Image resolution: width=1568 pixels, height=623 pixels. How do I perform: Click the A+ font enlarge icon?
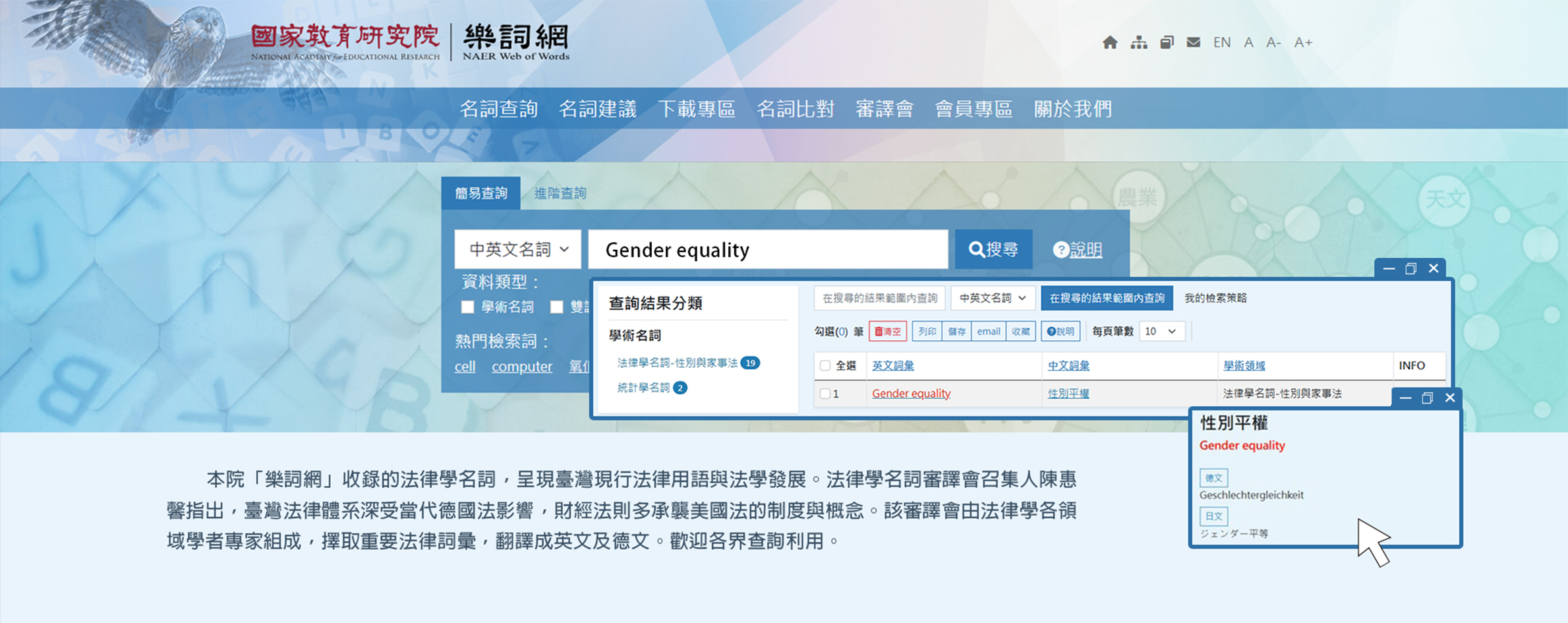pos(1302,42)
